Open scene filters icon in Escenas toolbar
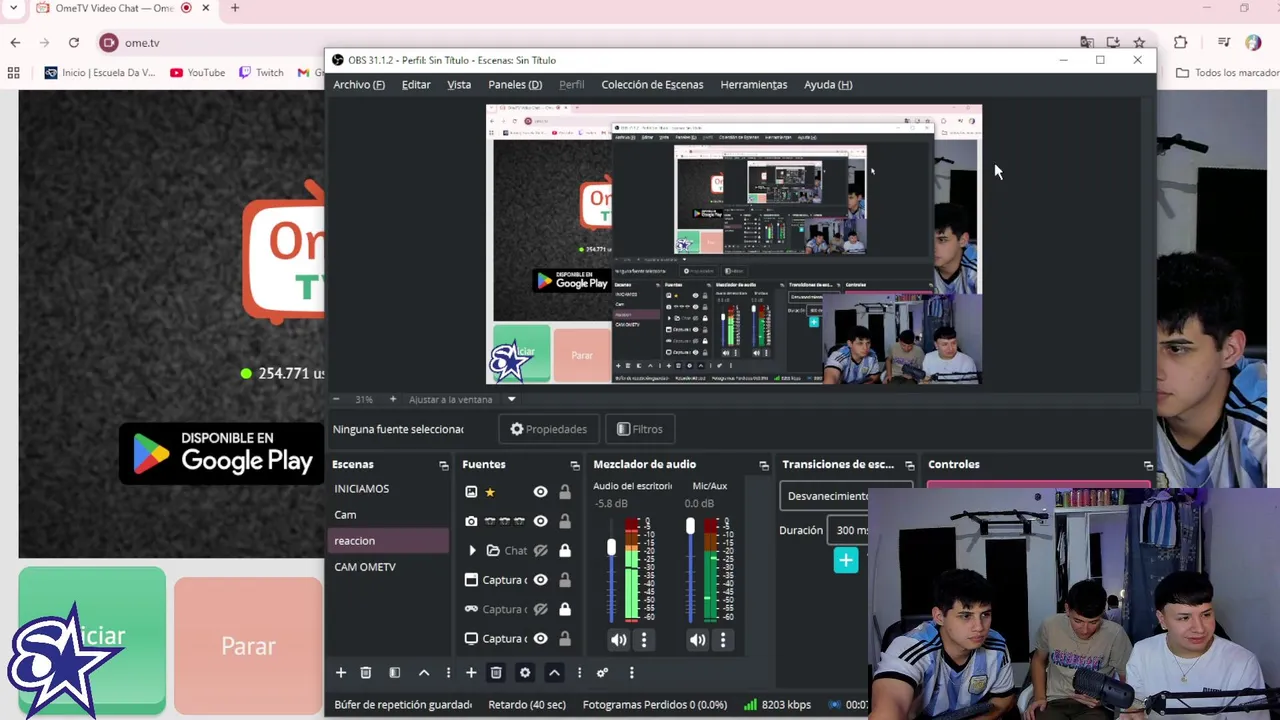Viewport: 1280px width, 720px height. [x=394, y=673]
